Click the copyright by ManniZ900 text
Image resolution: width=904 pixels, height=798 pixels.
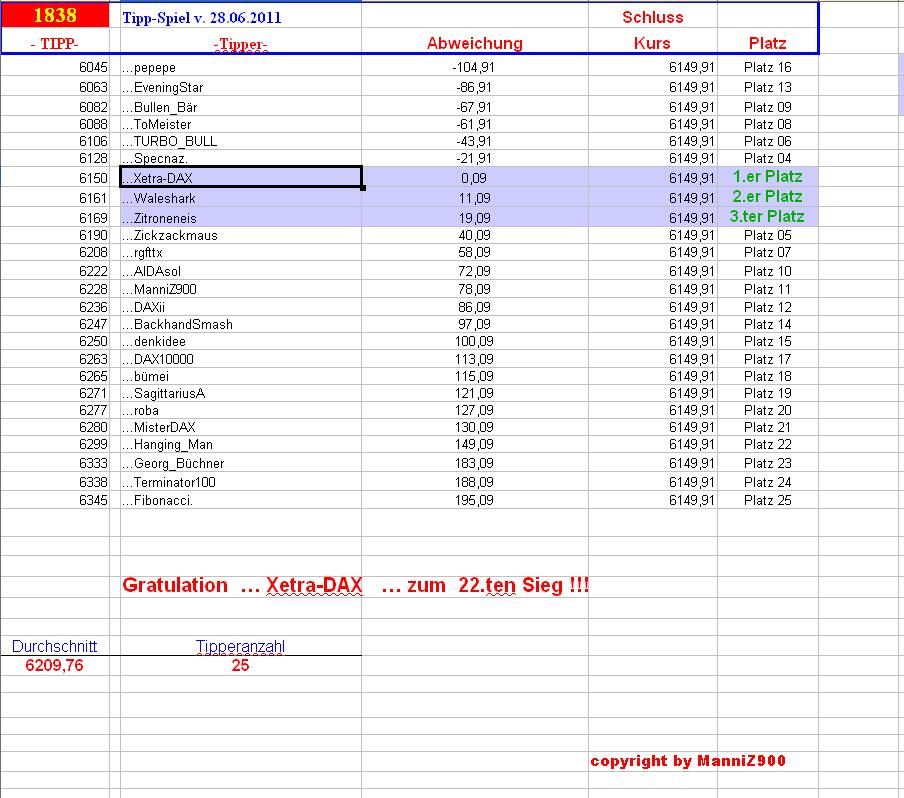(x=688, y=761)
